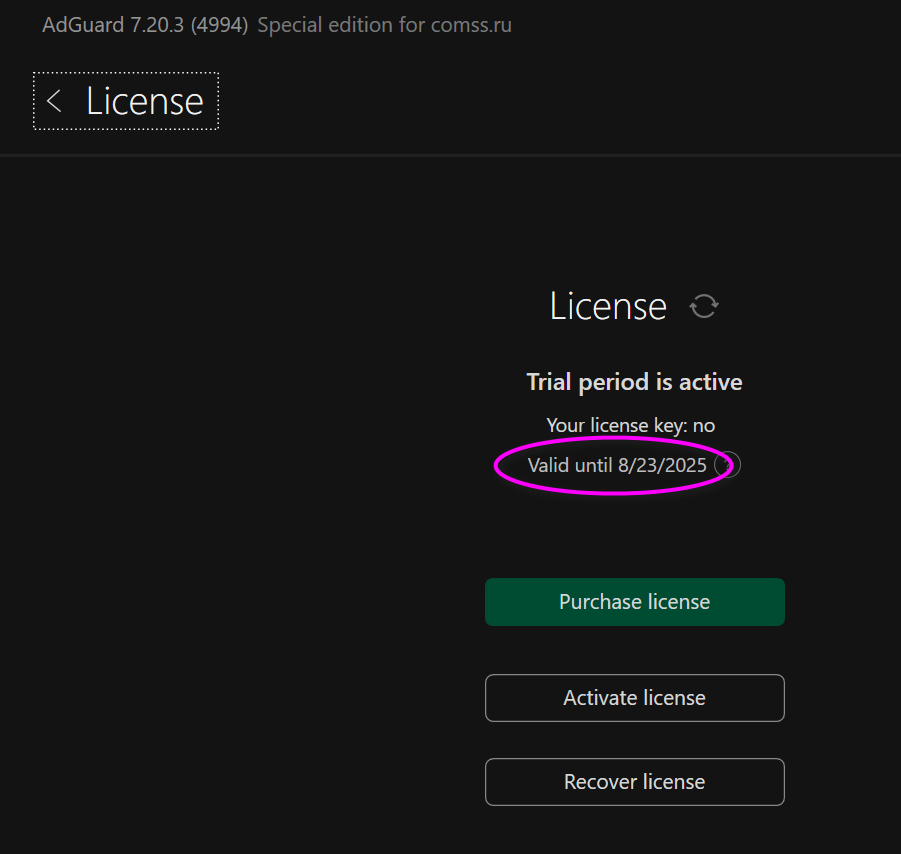The height and width of the screenshot is (854, 901).
Task: Click the large License section heading
Action: pyautogui.click(x=608, y=306)
